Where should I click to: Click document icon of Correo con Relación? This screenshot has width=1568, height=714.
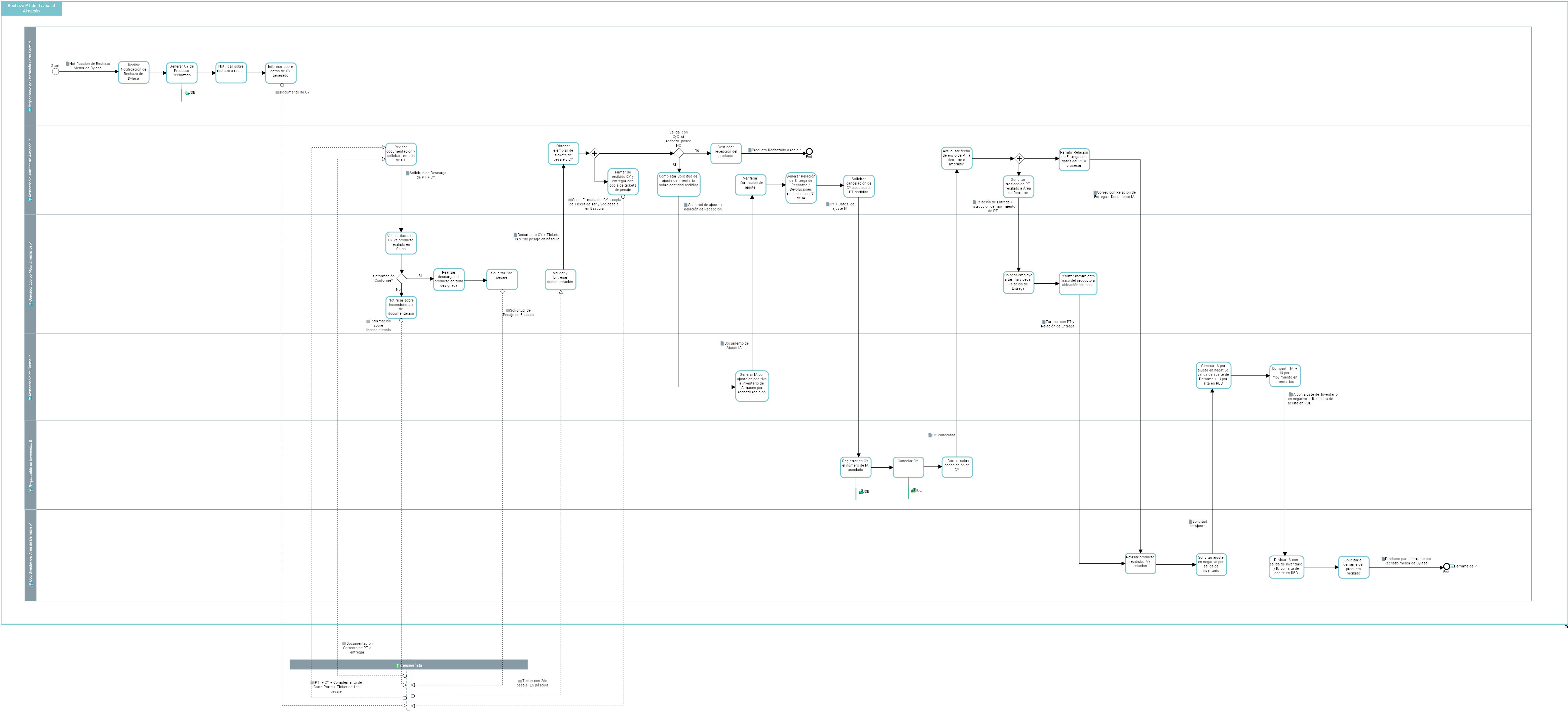click(1095, 192)
